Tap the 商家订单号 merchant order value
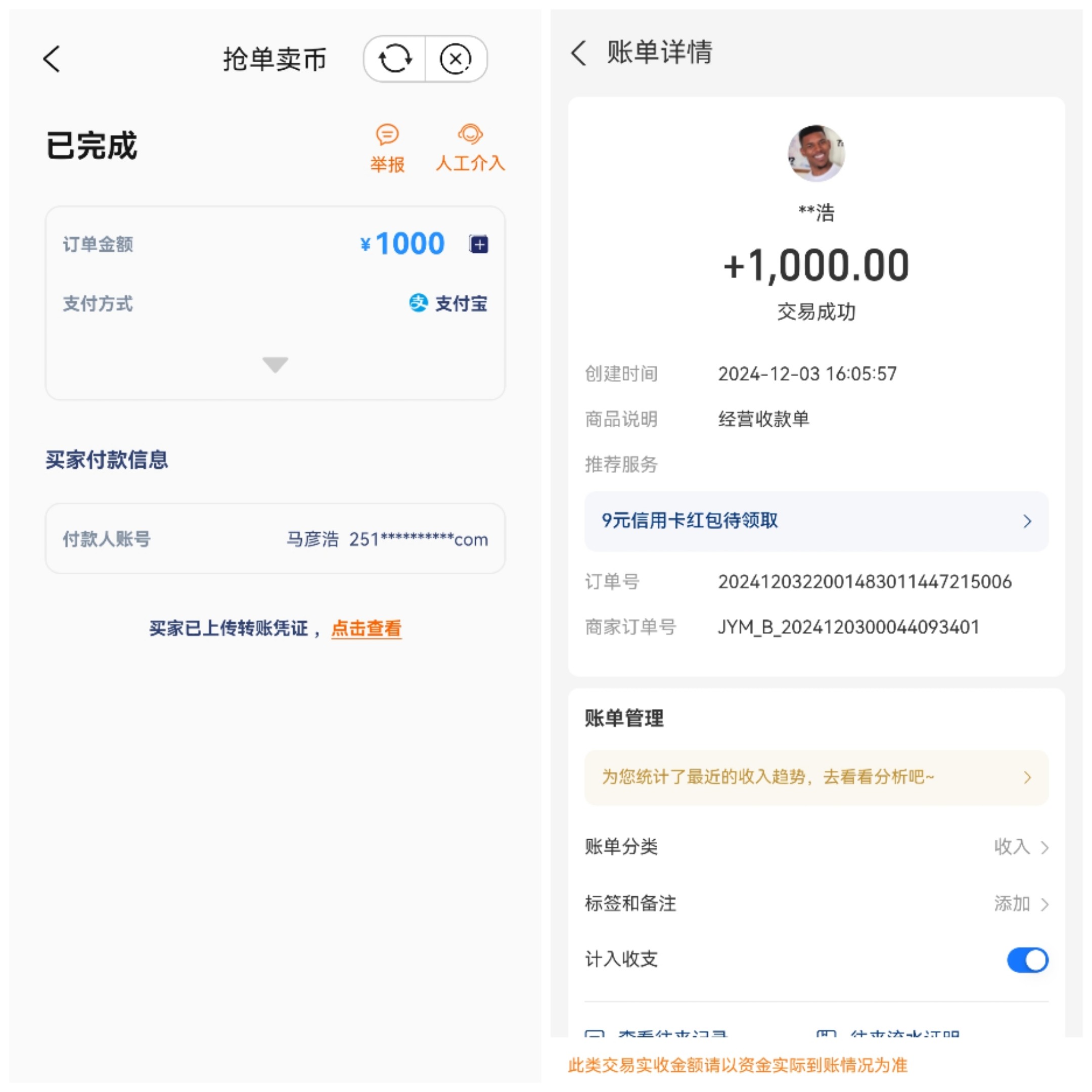Viewport: 1092px width, 1092px height. click(x=848, y=627)
